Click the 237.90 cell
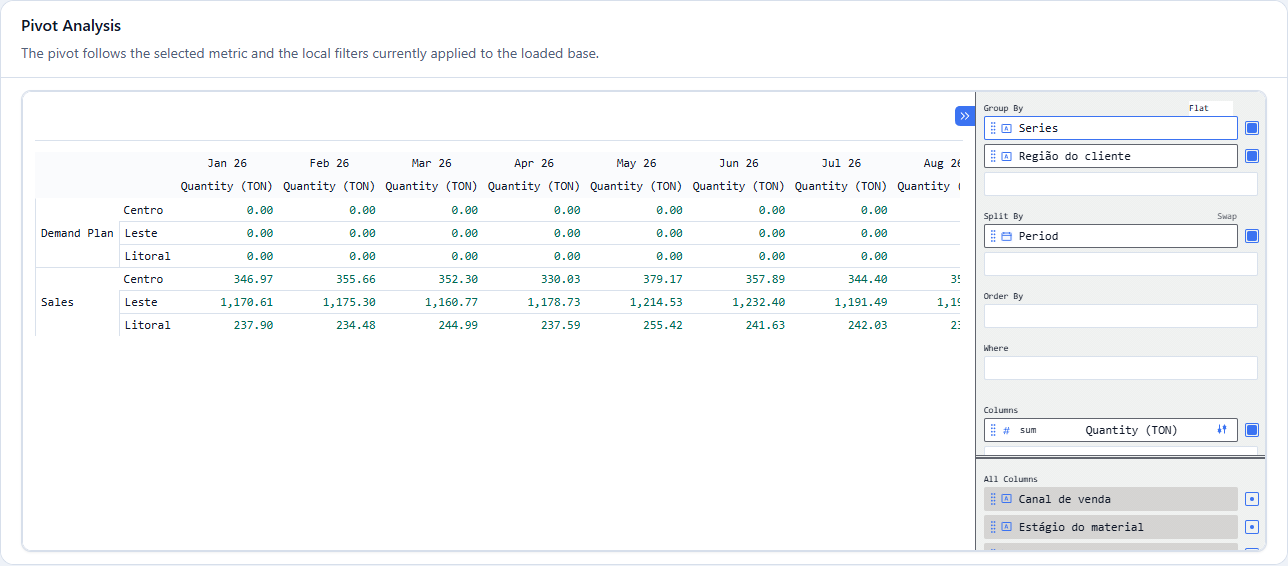 (x=252, y=325)
